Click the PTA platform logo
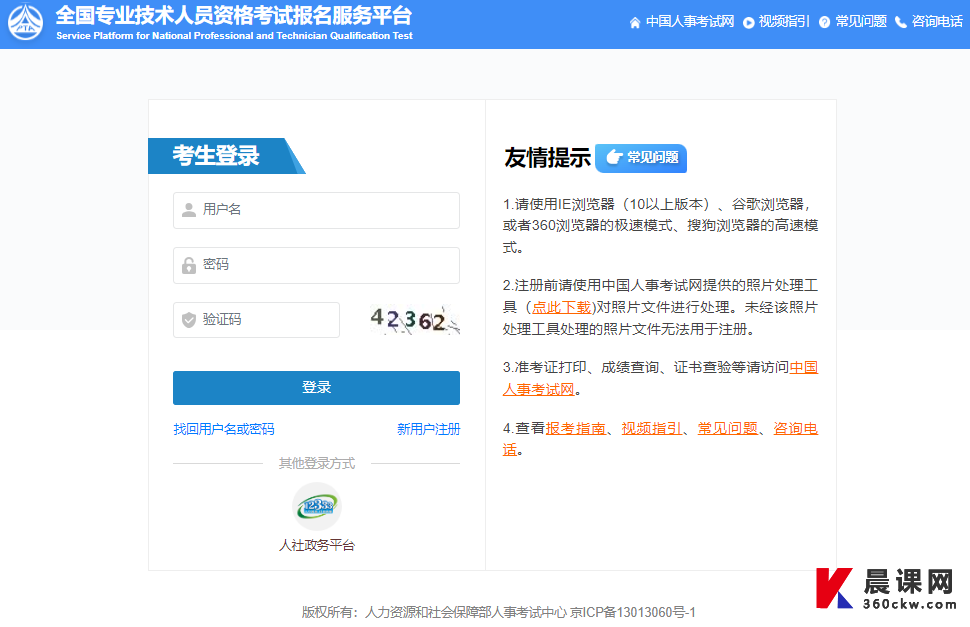This screenshot has height=627, width=970. tap(25, 22)
